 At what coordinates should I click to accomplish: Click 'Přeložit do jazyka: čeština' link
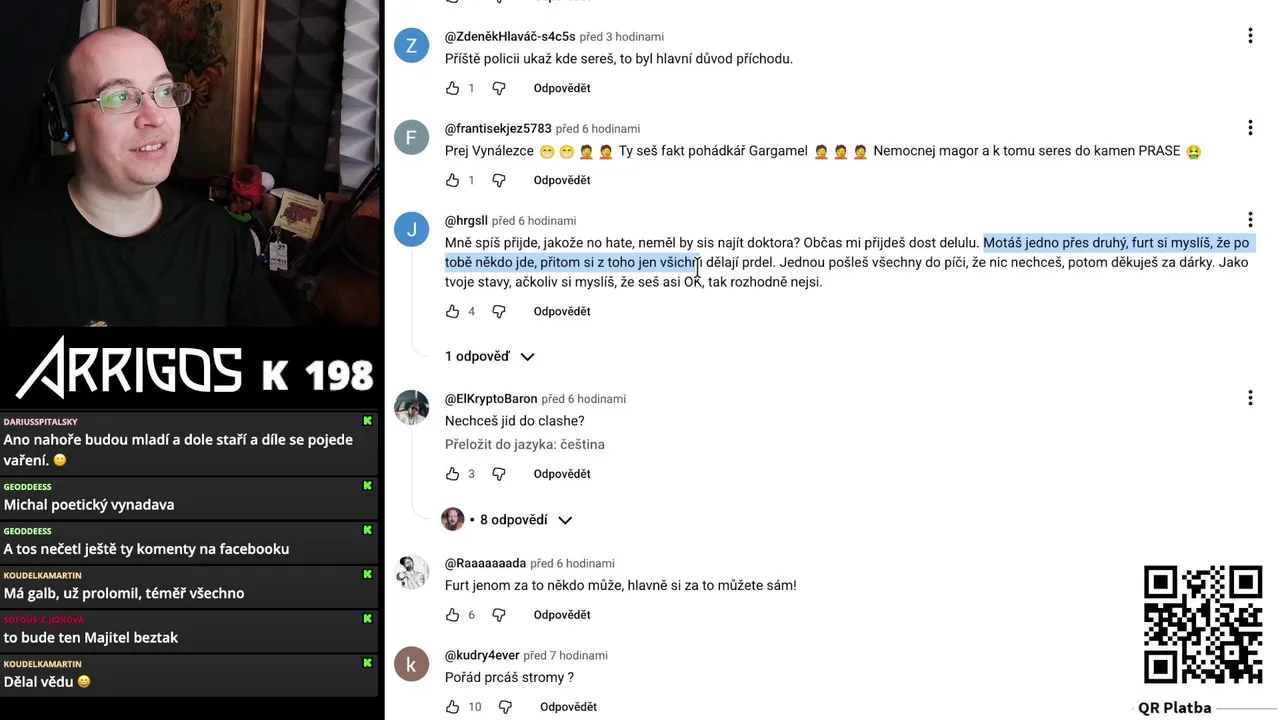click(525, 444)
